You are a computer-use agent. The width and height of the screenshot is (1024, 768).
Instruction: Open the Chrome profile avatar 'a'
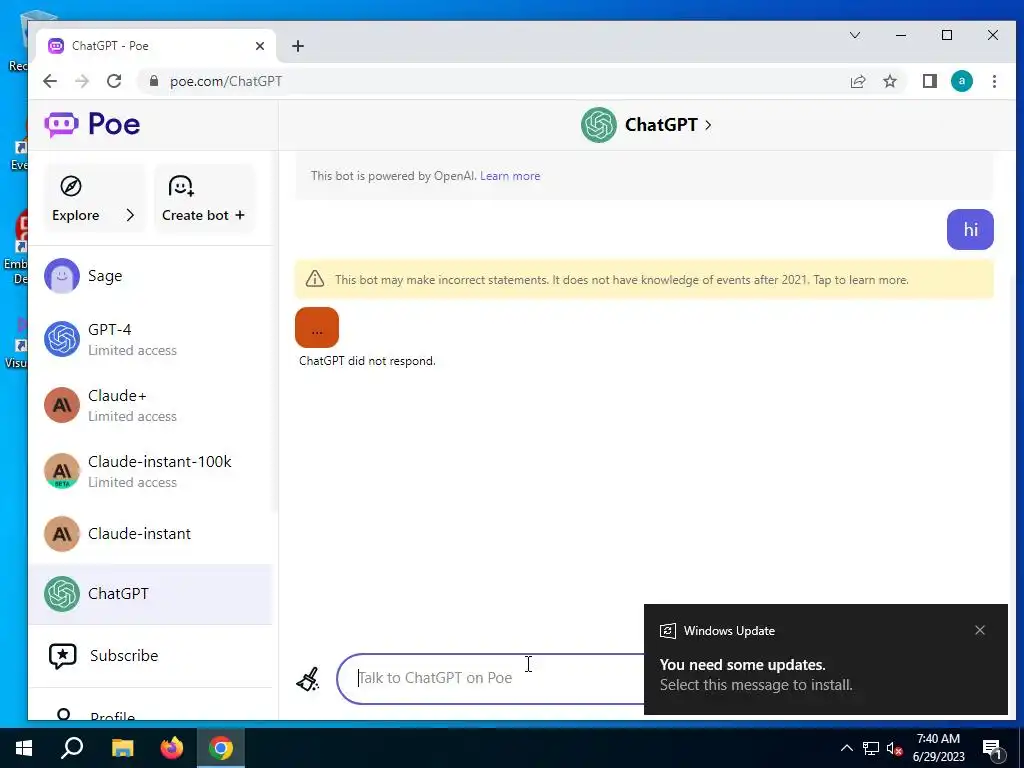[x=961, y=81]
